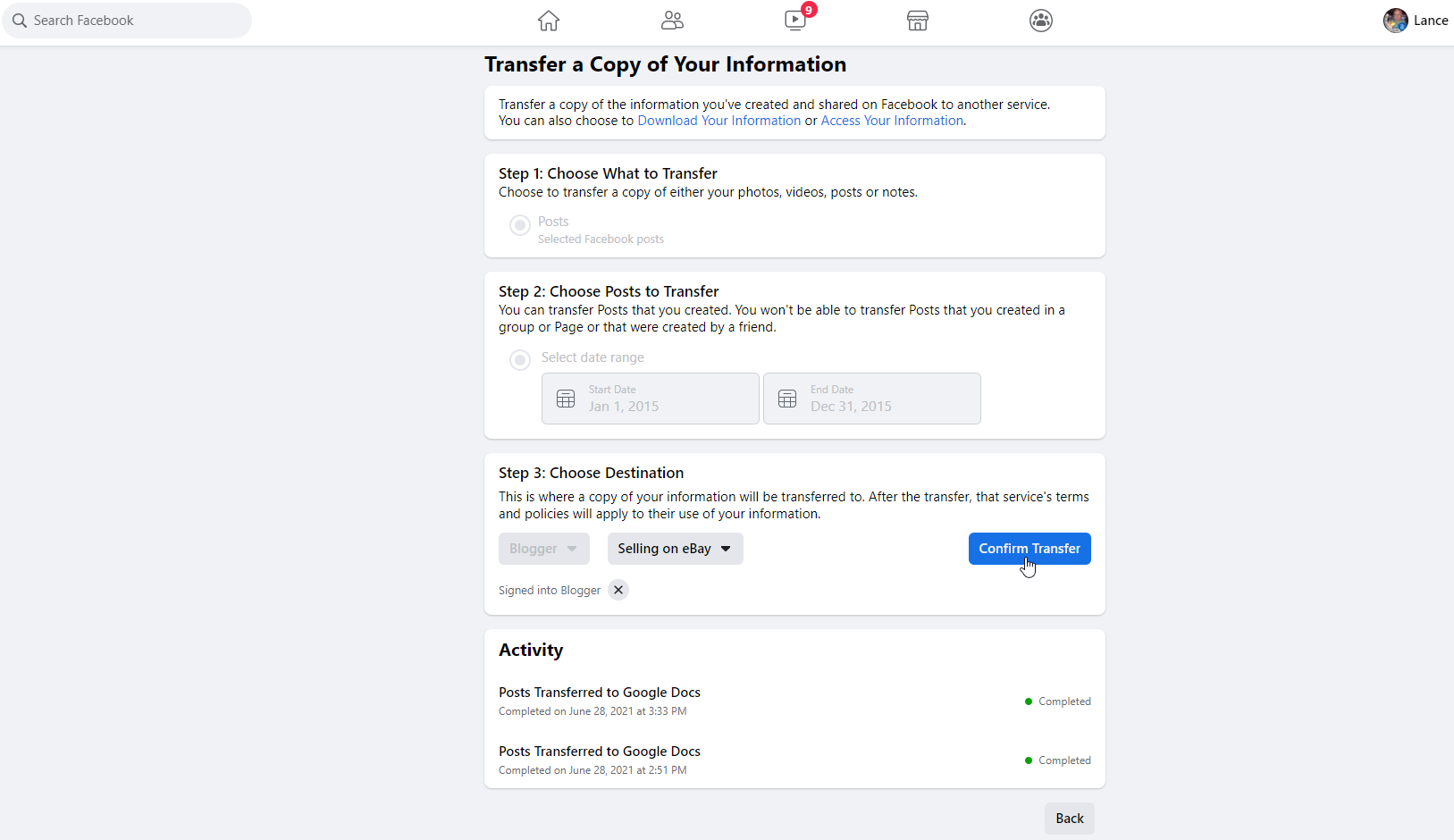The height and width of the screenshot is (840, 1454).
Task: Click 'Transfer a Copy of Your Information' title
Action: 666,64
